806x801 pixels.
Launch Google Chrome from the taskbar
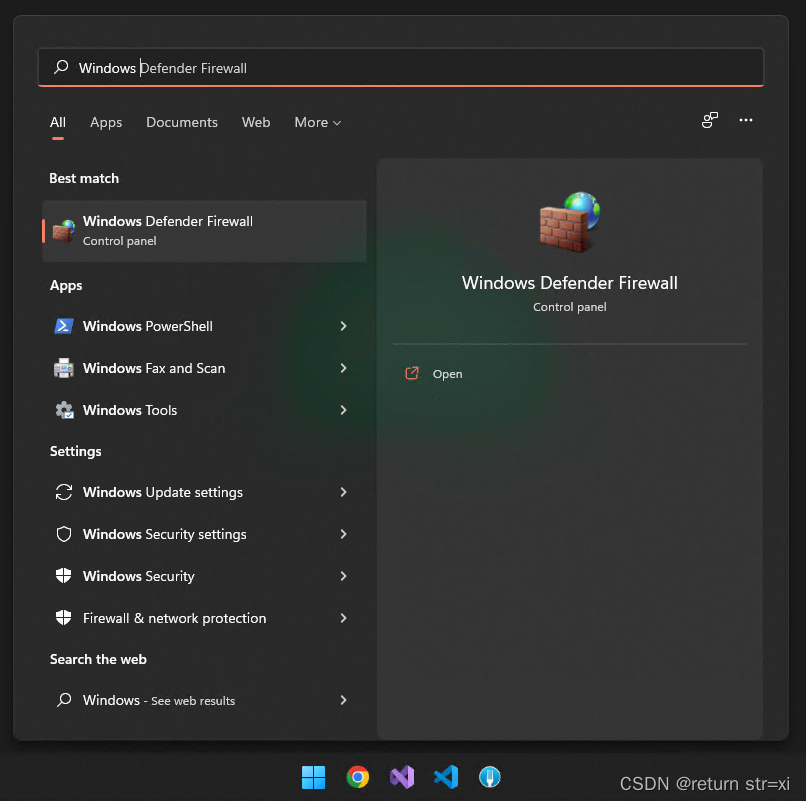pos(357,777)
